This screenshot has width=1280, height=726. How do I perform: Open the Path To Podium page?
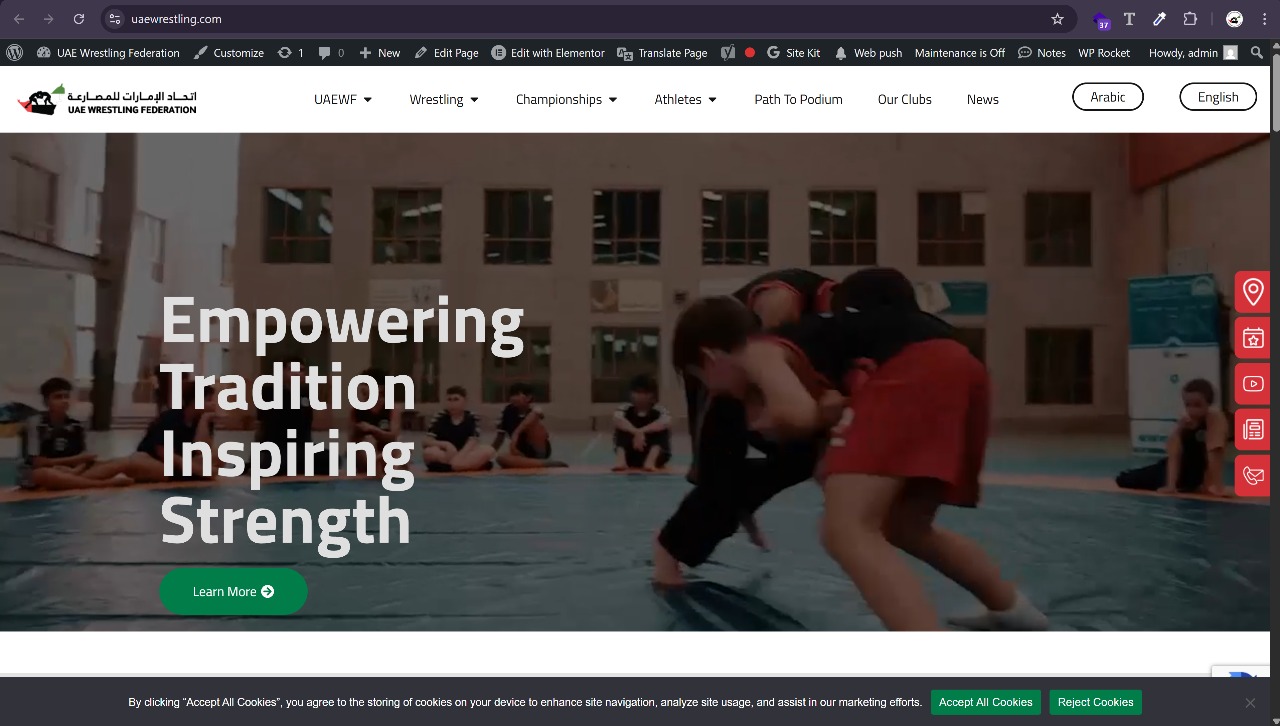pos(798,99)
